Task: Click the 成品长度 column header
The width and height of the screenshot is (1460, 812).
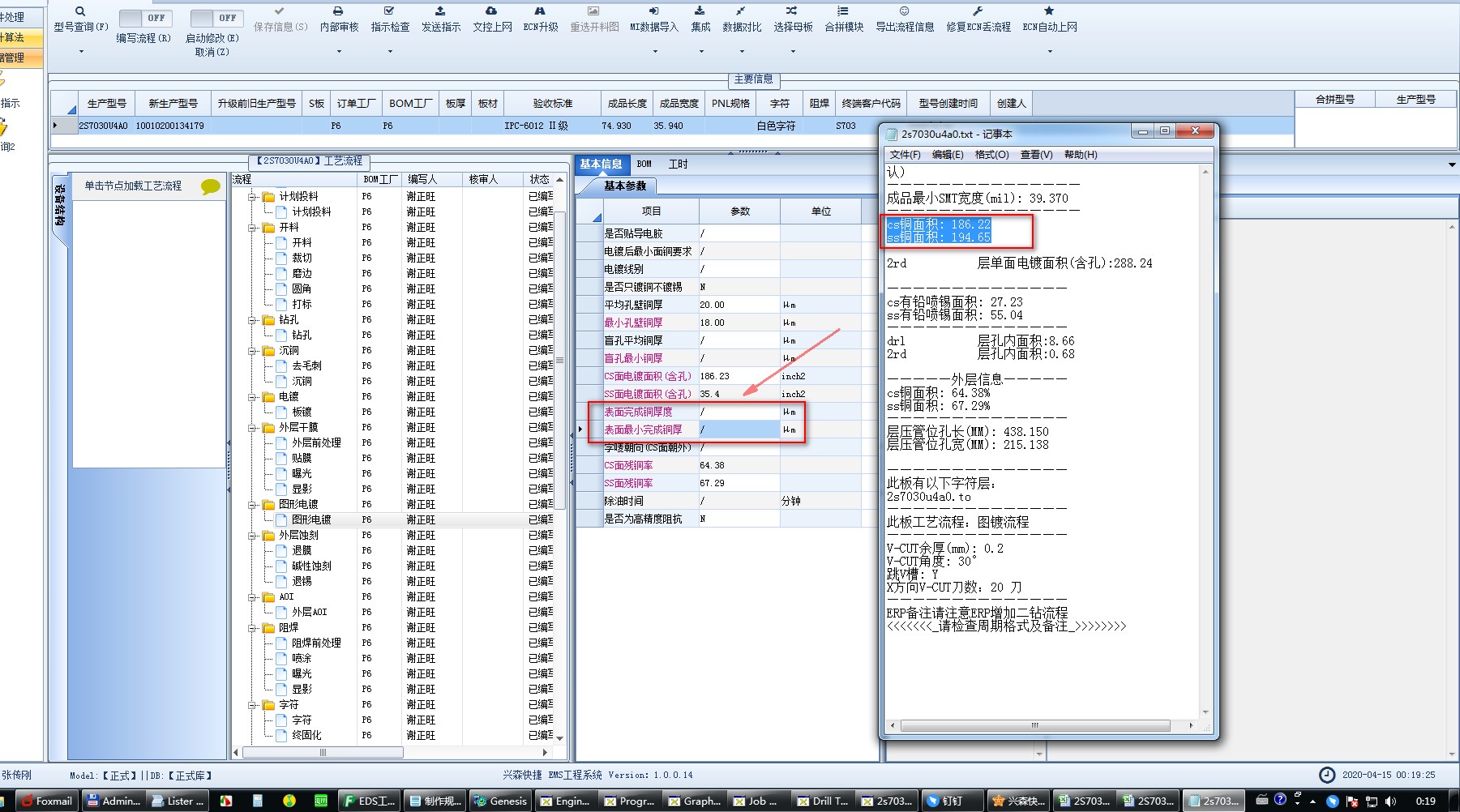Action: (x=627, y=104)
